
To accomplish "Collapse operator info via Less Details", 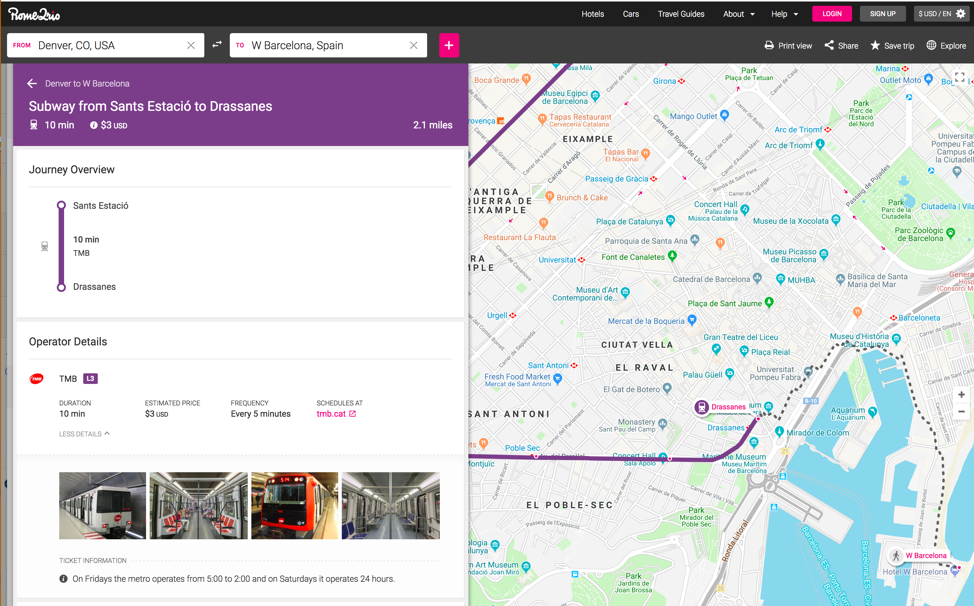I will click(84, 434).
